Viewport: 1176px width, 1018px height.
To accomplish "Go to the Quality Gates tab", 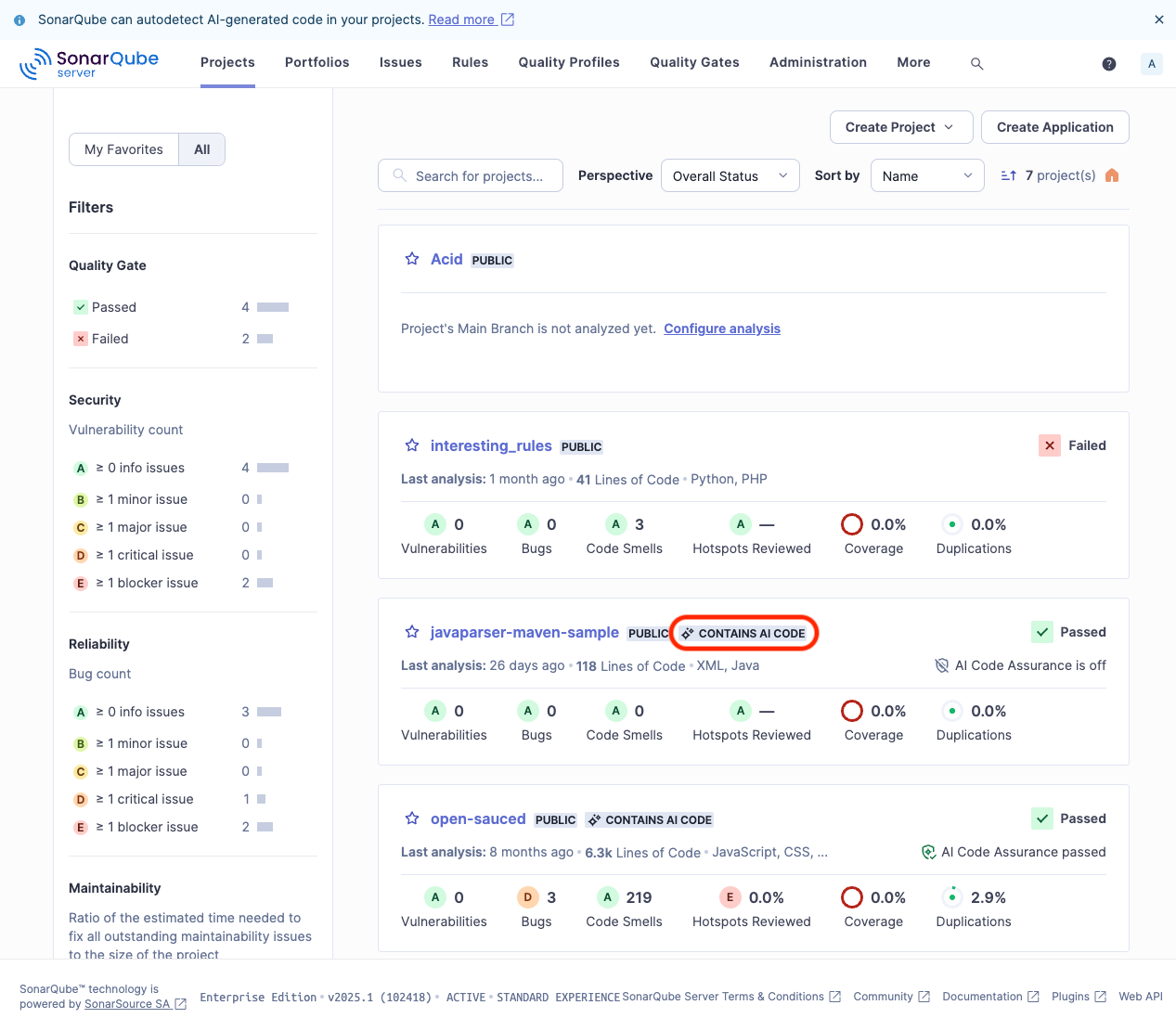I will point(693,62).
